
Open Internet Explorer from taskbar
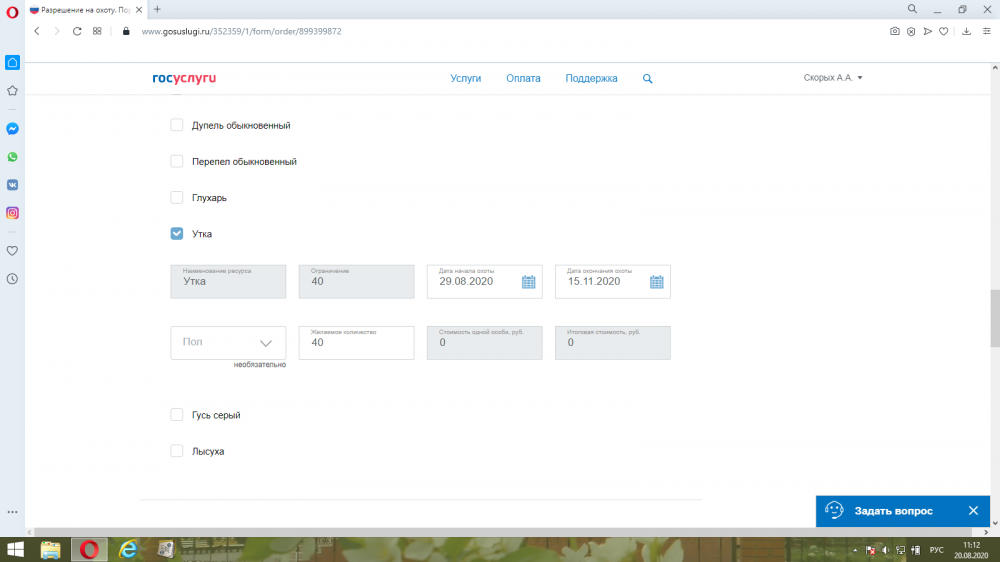pyautogui.click(x=128, y=549)
